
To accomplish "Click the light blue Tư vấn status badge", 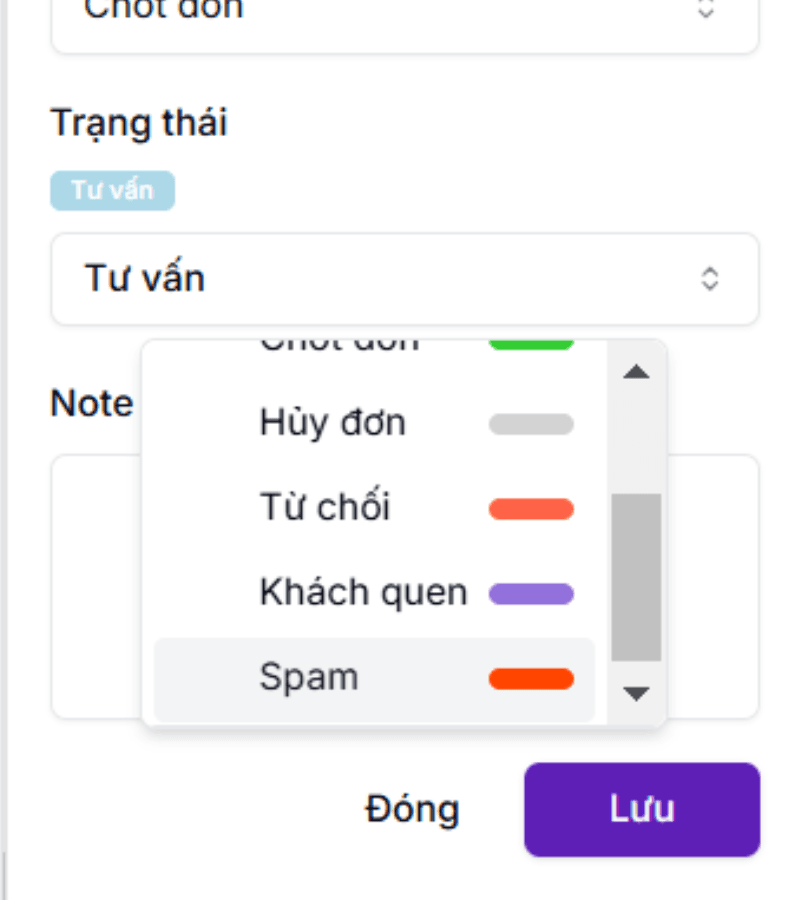I will pyautogui.click(x=112, y=191).
